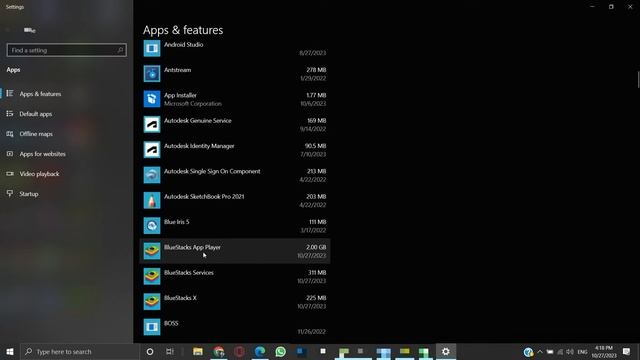Click the 'Apps' sidebar heading
The width and height of the screenshot is (640, 360).
pyautogui.click(x=13, y=70)
